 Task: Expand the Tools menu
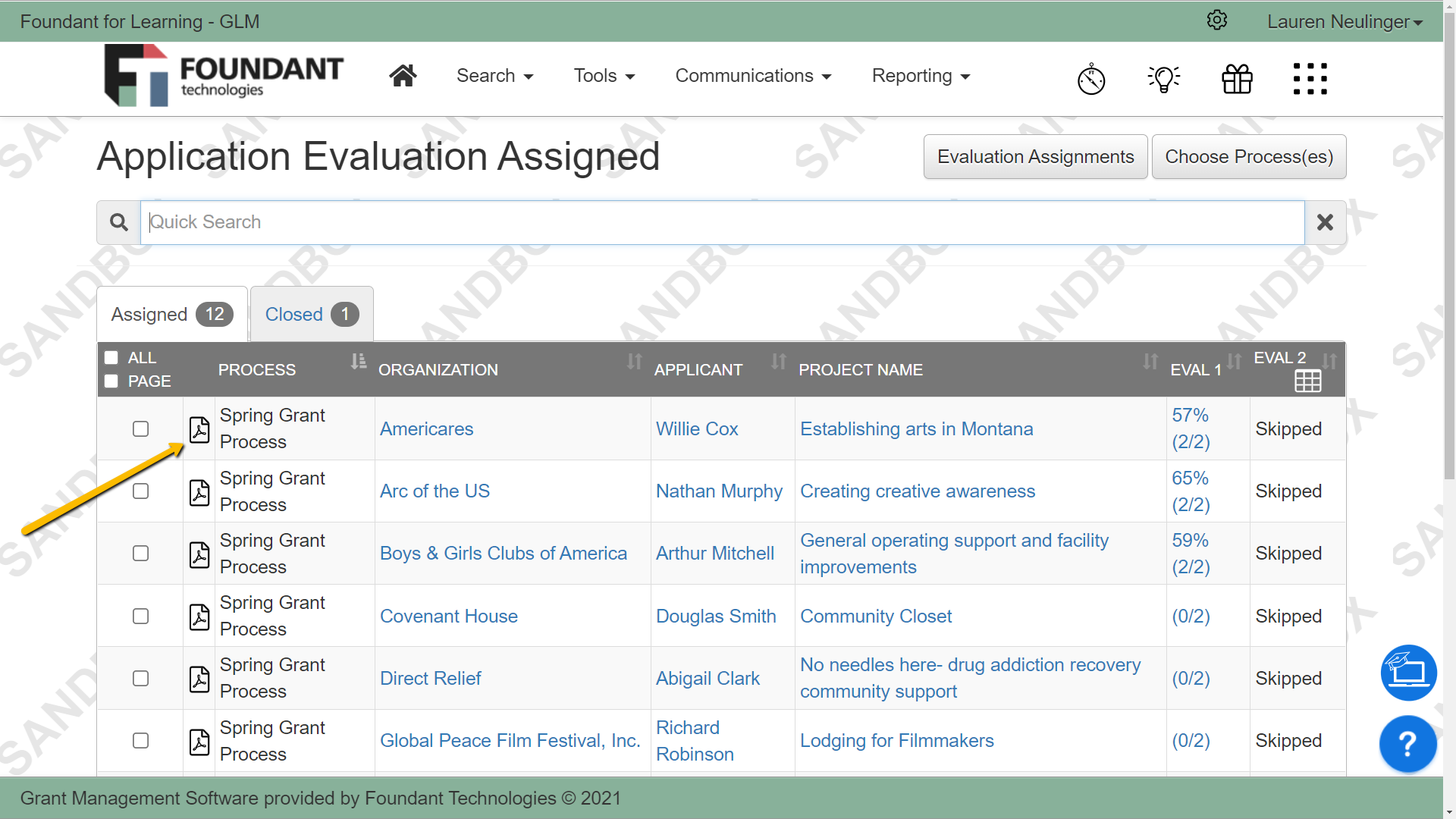[x=604, y=76]
